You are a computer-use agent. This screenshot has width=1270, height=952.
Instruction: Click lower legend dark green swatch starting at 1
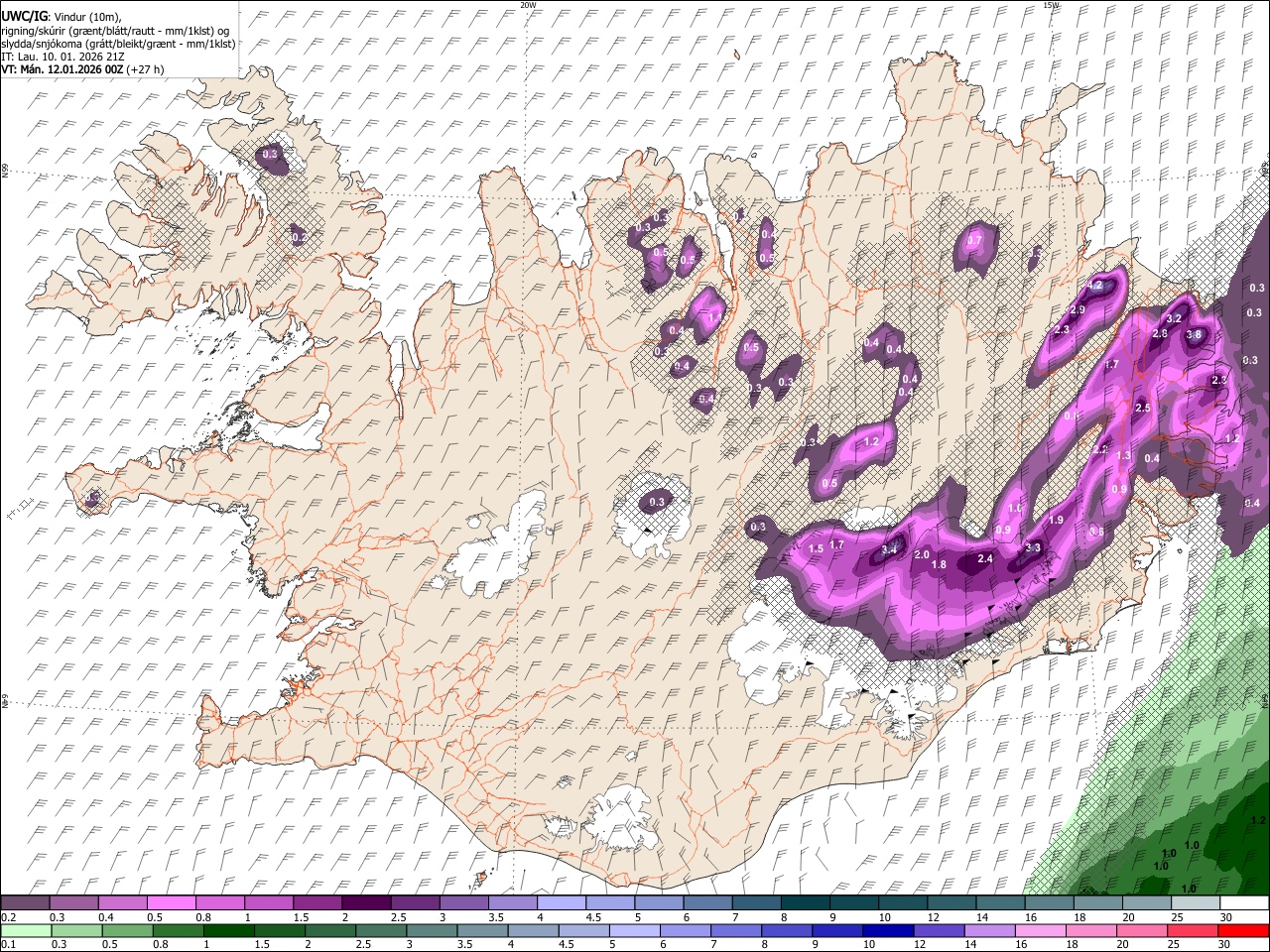click(x=229, y=930)
